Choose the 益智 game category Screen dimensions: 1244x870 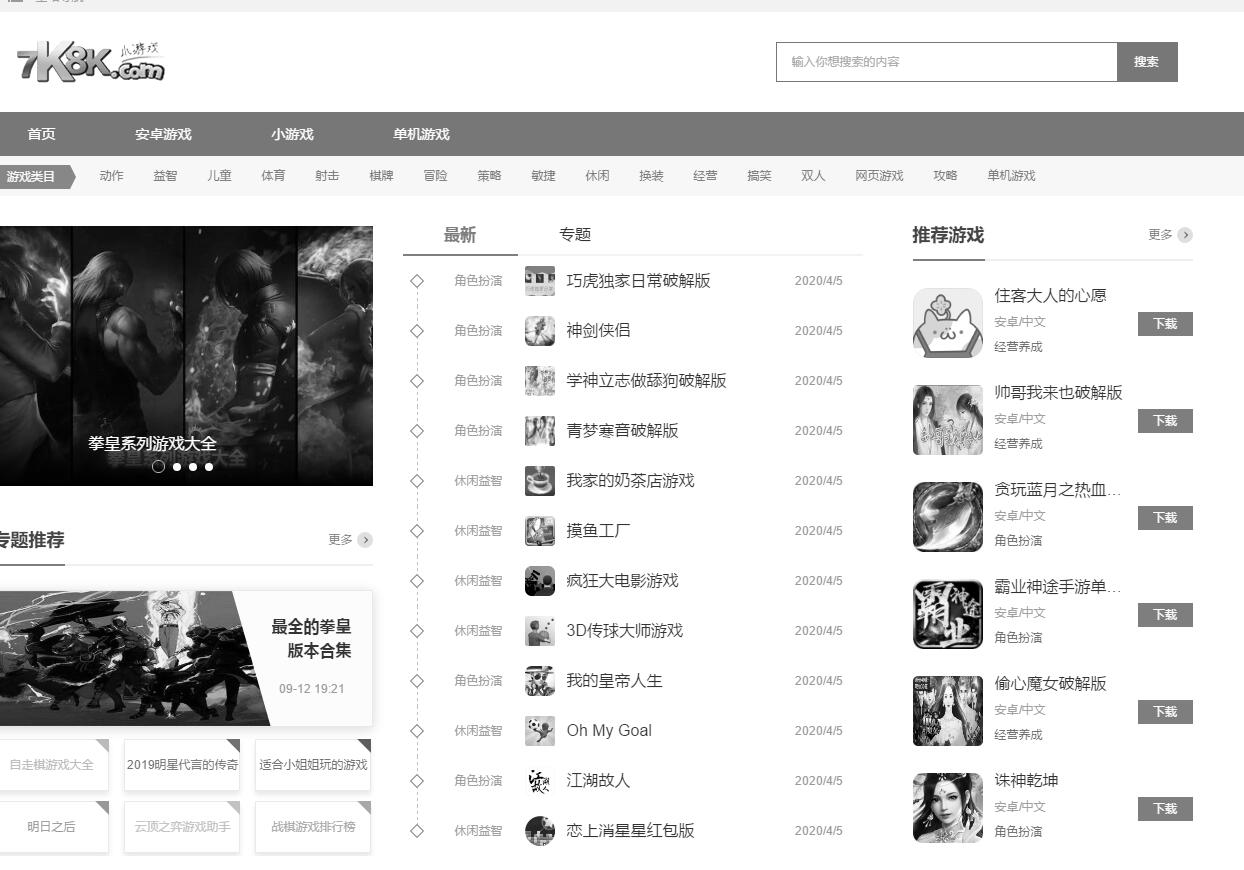pyautogui.click(x=165, y=176)
